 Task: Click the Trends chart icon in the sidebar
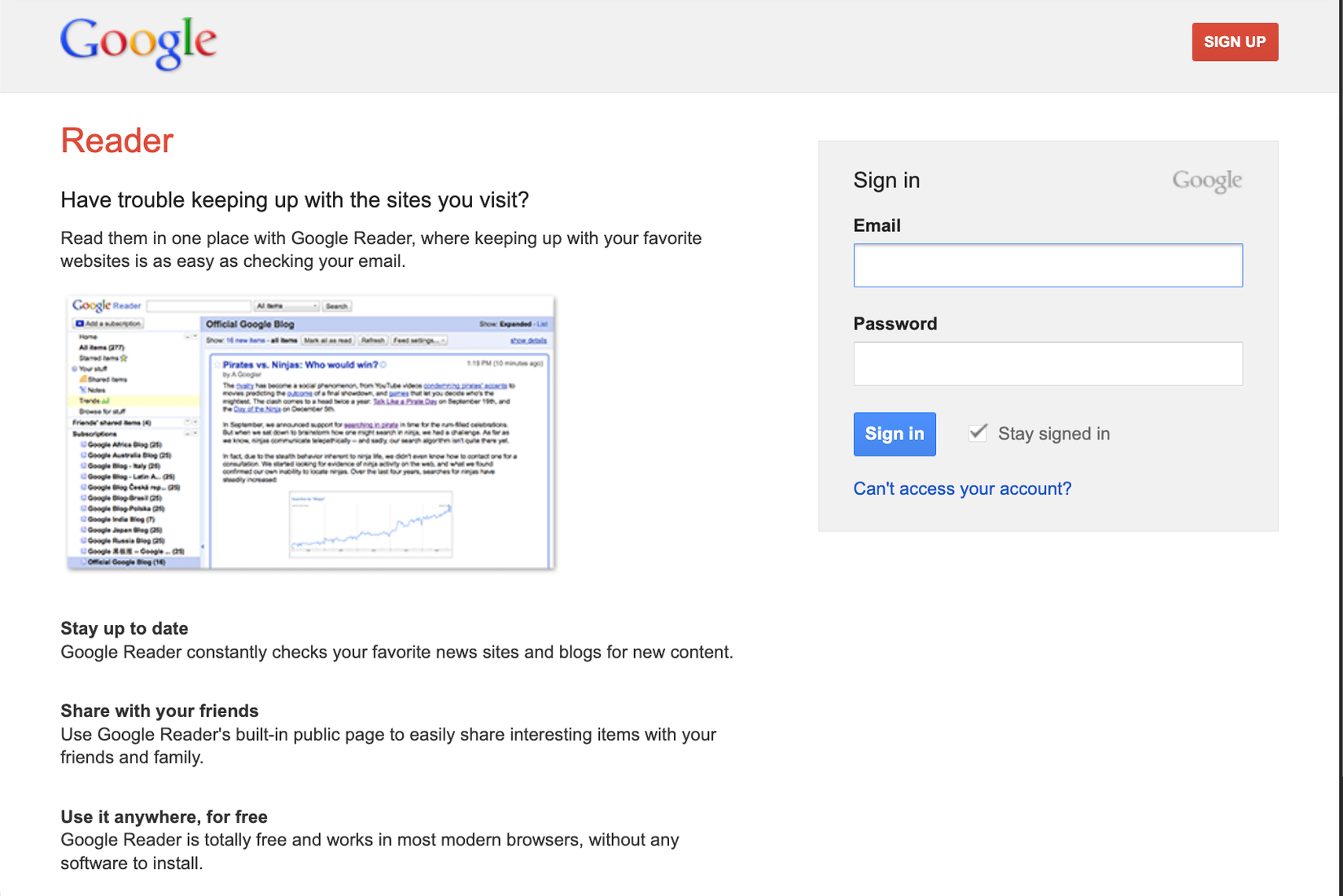pos(105,402)
